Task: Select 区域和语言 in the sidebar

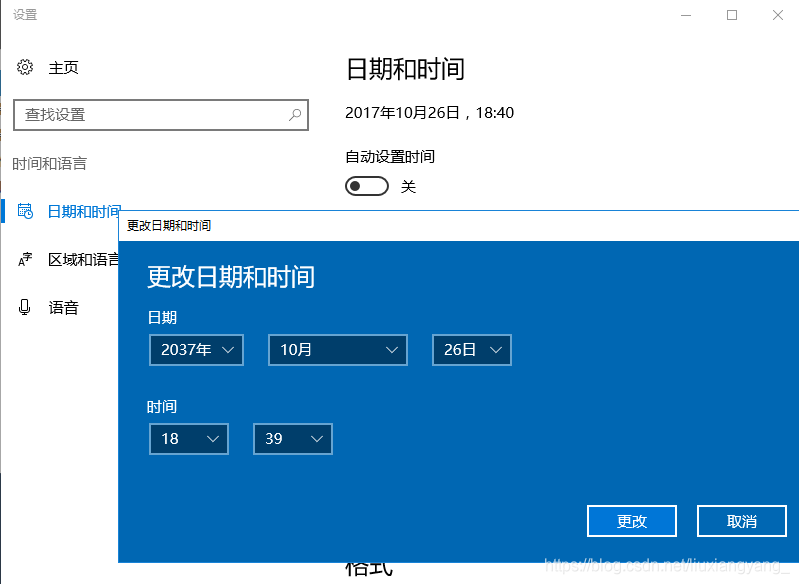Action: pos(84,260)
